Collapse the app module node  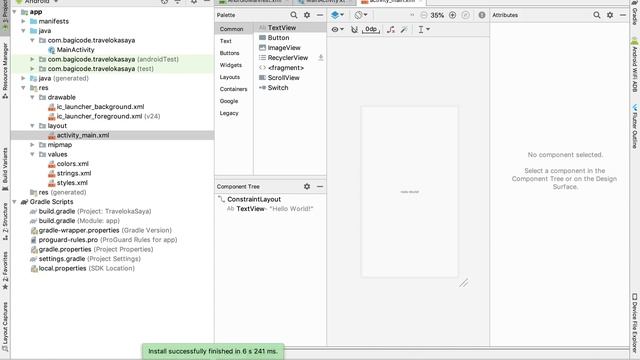[x=15, y=12]
